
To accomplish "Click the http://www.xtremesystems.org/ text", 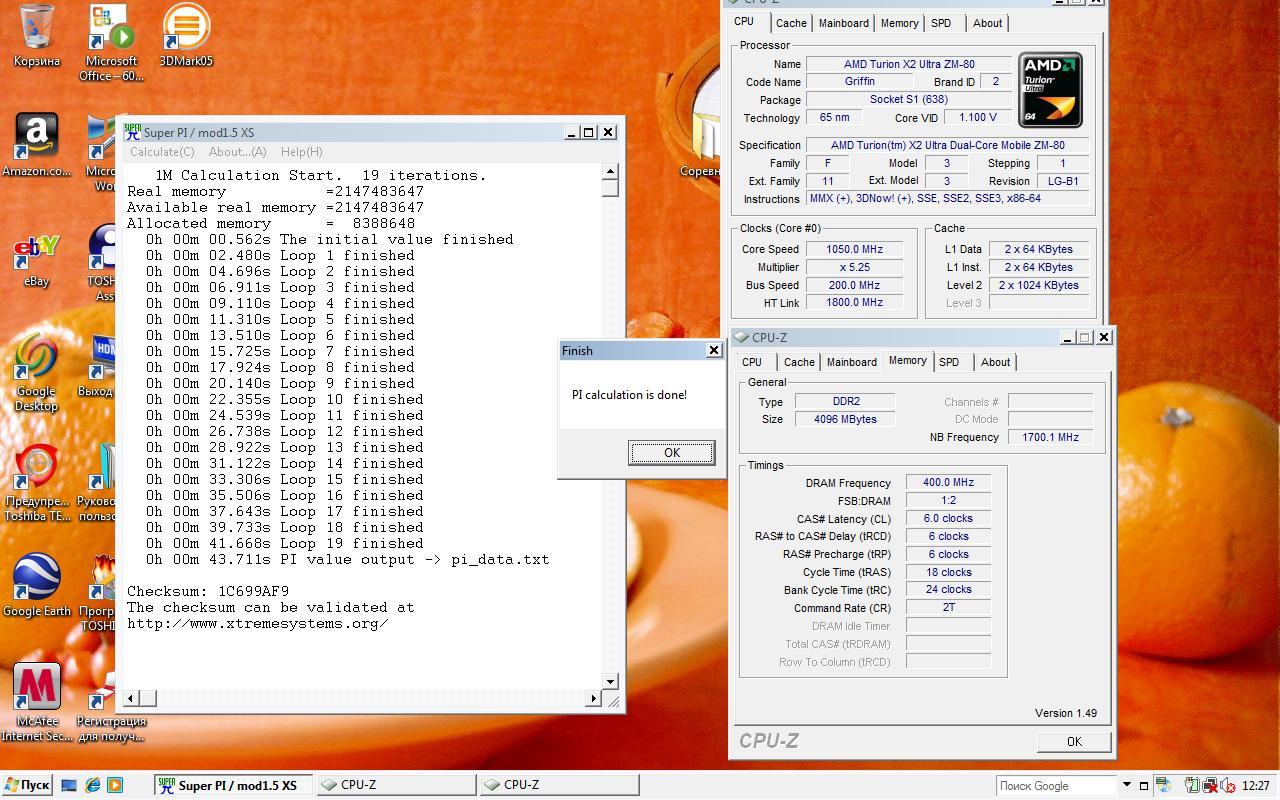I will (258, 623).
